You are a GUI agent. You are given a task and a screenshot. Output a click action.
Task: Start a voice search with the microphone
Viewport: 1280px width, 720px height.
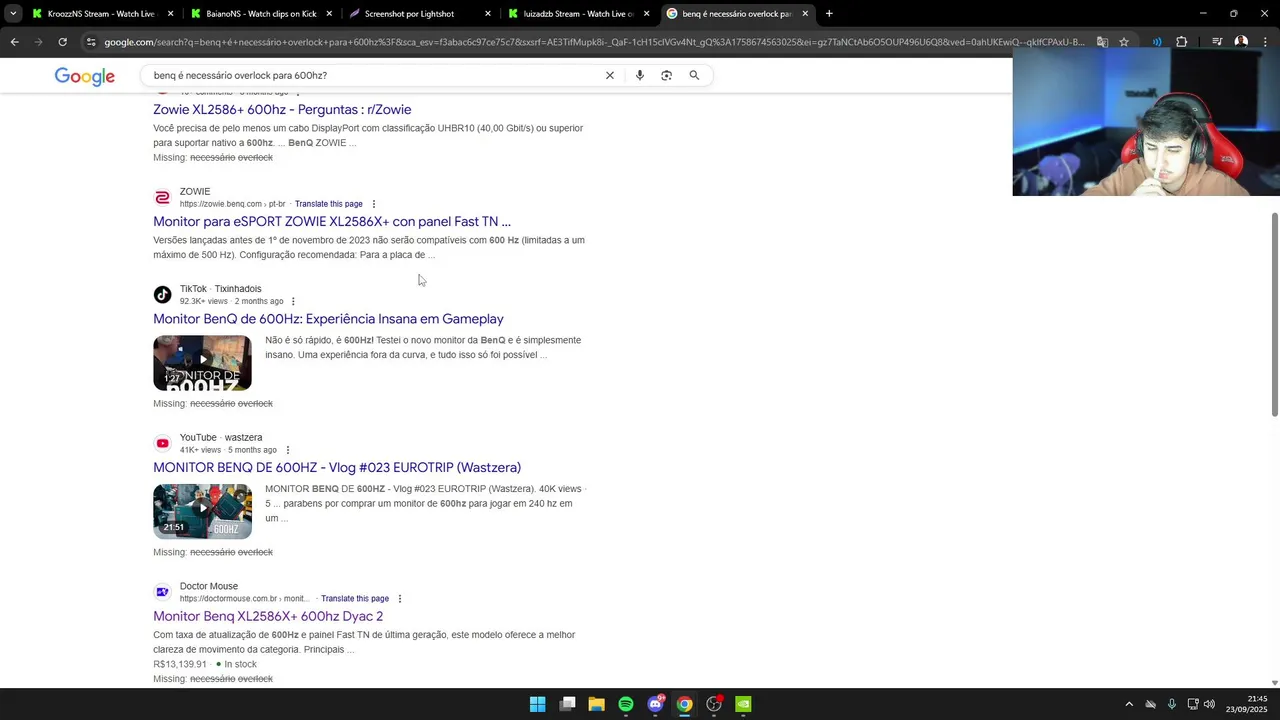pos(640,75)
